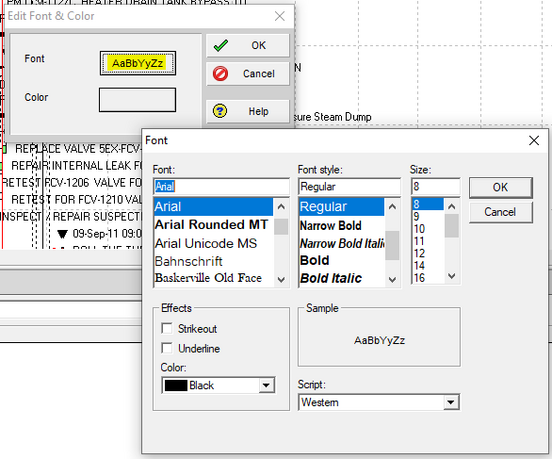Cancel the Edit Font & Color dialog
This screenshot has height=459, width=552.
248,74
